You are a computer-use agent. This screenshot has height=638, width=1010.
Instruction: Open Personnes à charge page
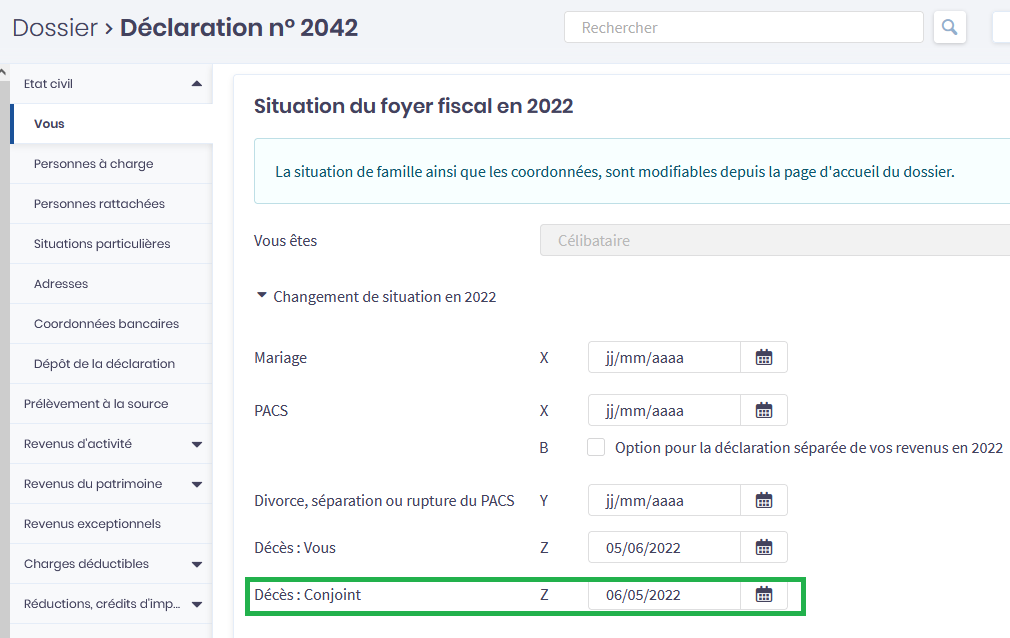(x=93, y=164)
